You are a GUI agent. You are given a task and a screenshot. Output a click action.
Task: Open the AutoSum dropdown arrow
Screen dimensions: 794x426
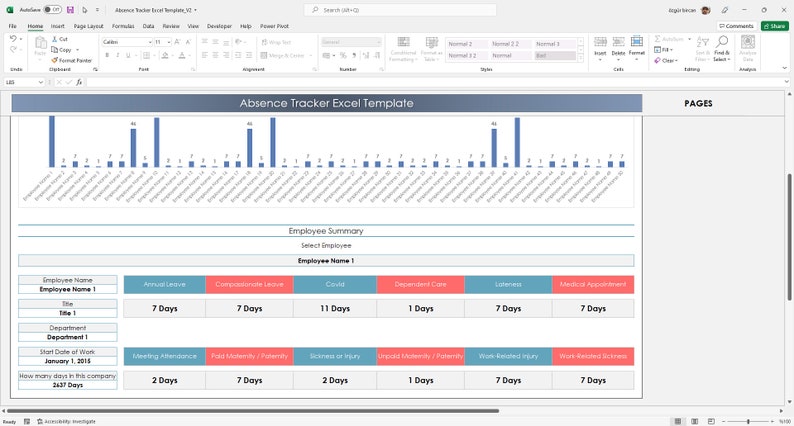pyautogui.click(x=689, y=39)
